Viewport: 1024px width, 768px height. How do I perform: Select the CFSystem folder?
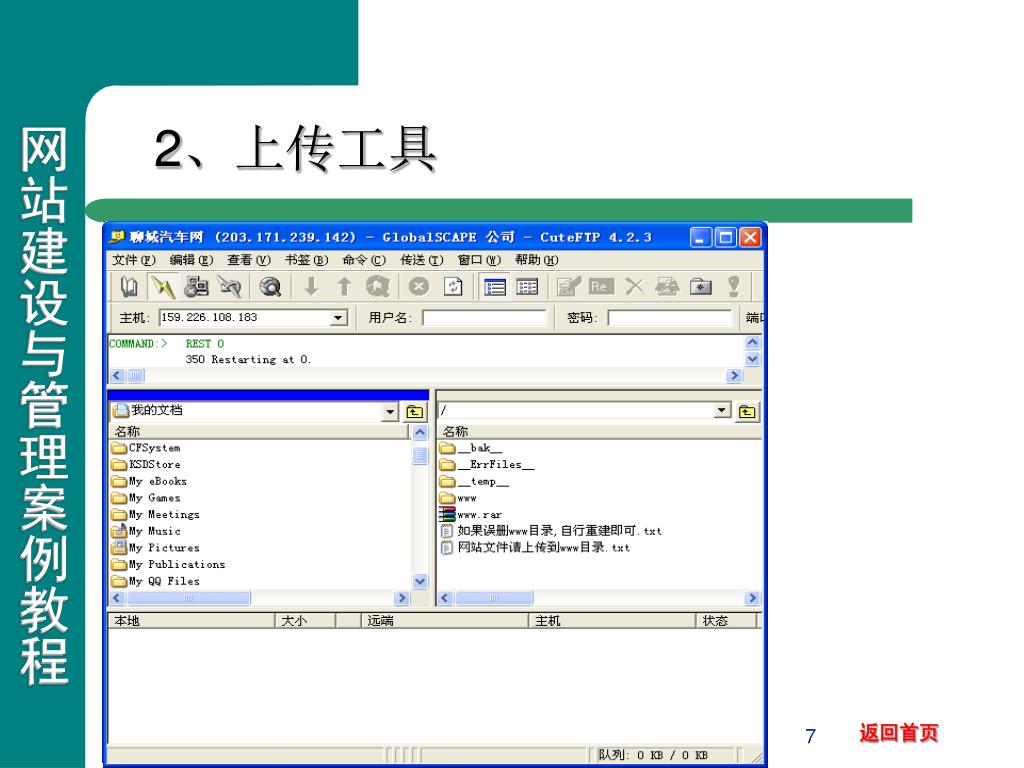coord(146,448)
